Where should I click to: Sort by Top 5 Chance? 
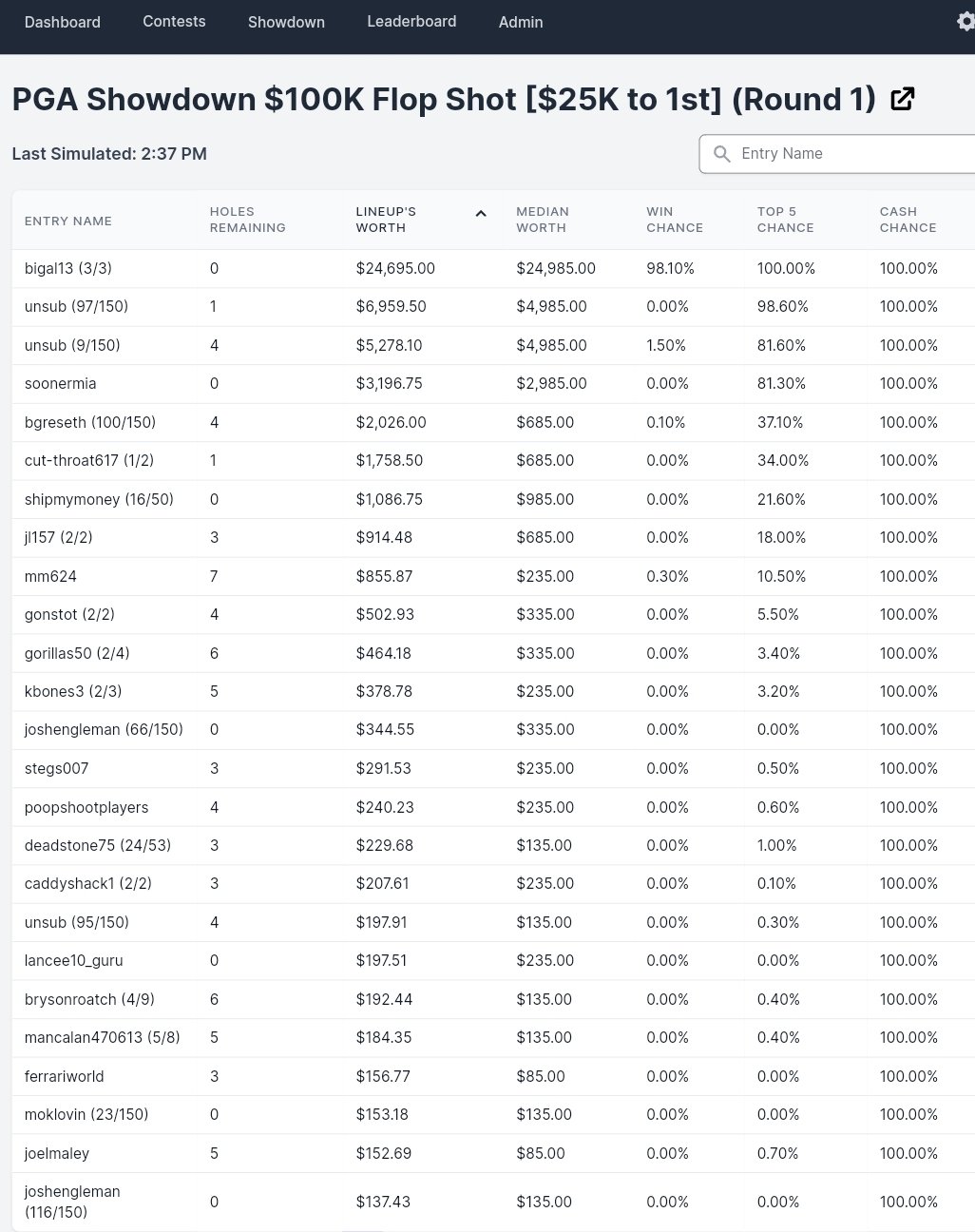tap(785, 220)
